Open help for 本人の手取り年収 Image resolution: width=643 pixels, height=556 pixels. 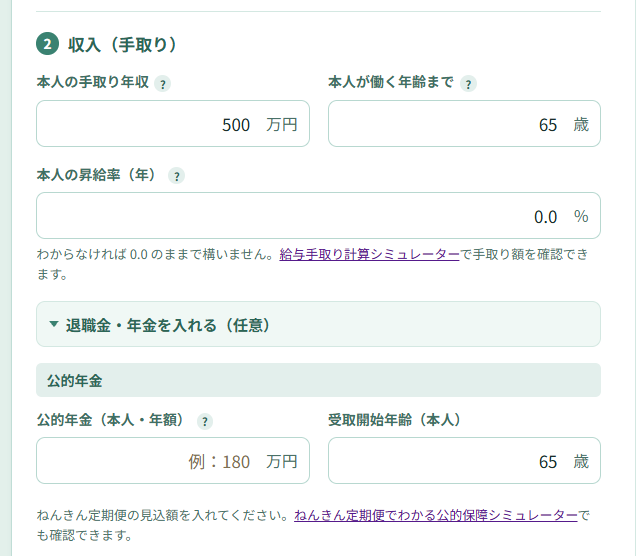click(x=163, y=84)
